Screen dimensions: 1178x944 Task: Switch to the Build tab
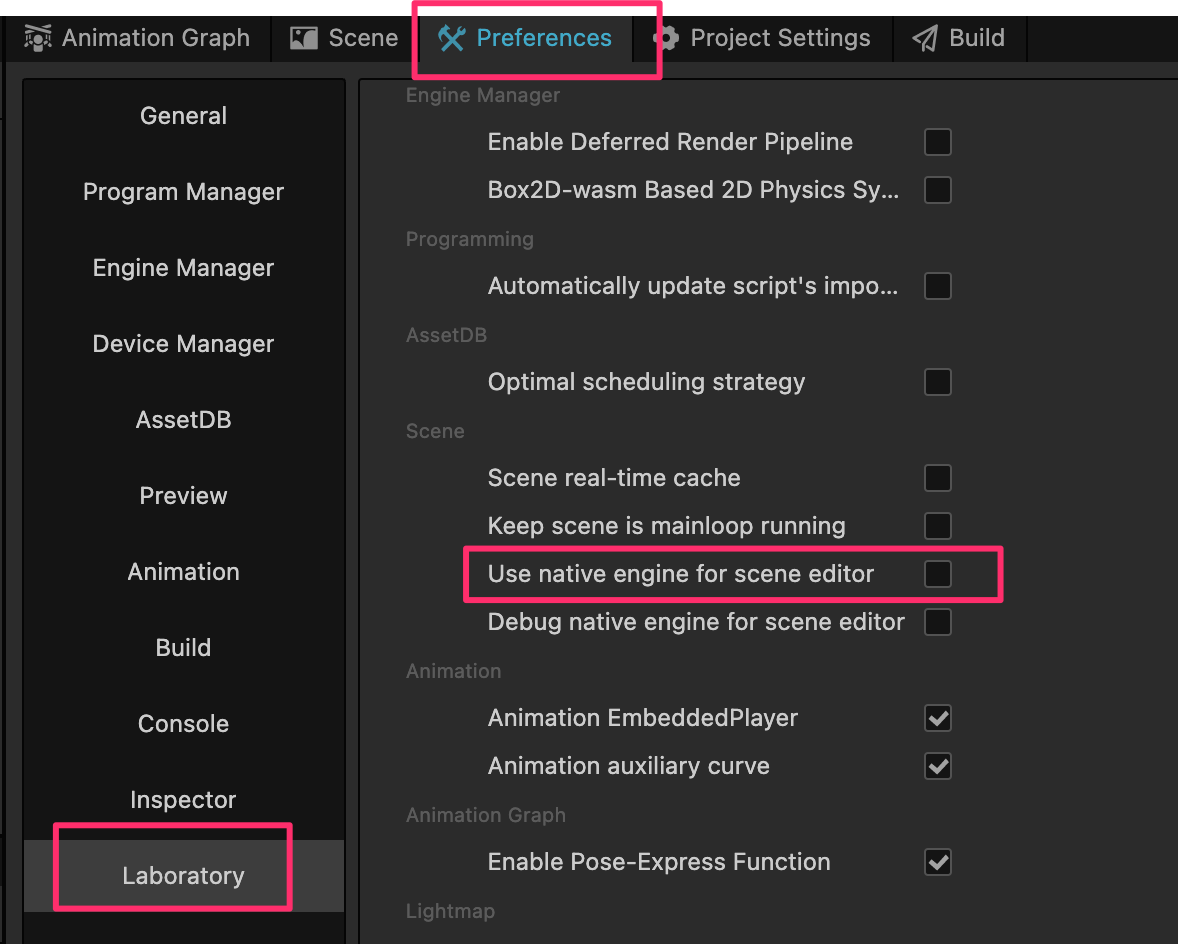(x=959, y=38)
